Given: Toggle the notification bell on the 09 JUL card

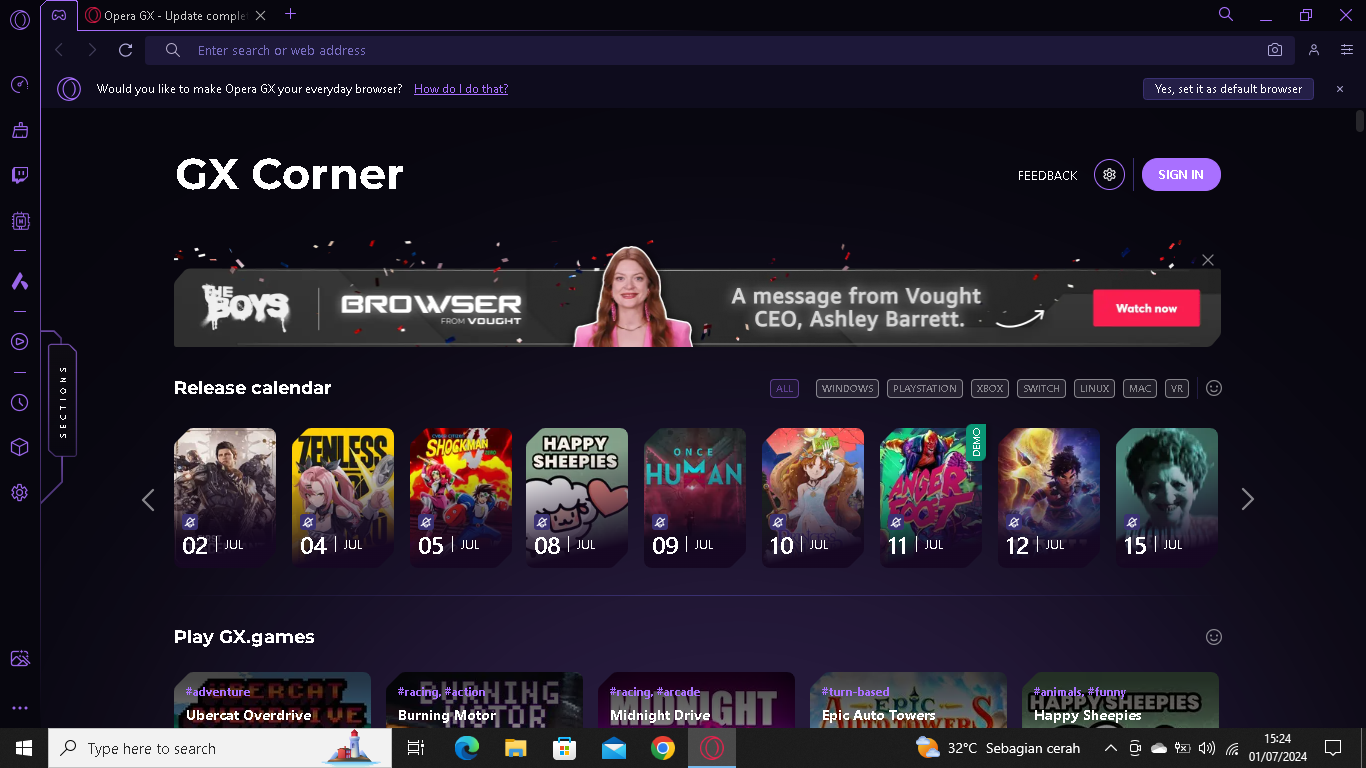Looking at the screenshot, I should (x=660, y=522).
